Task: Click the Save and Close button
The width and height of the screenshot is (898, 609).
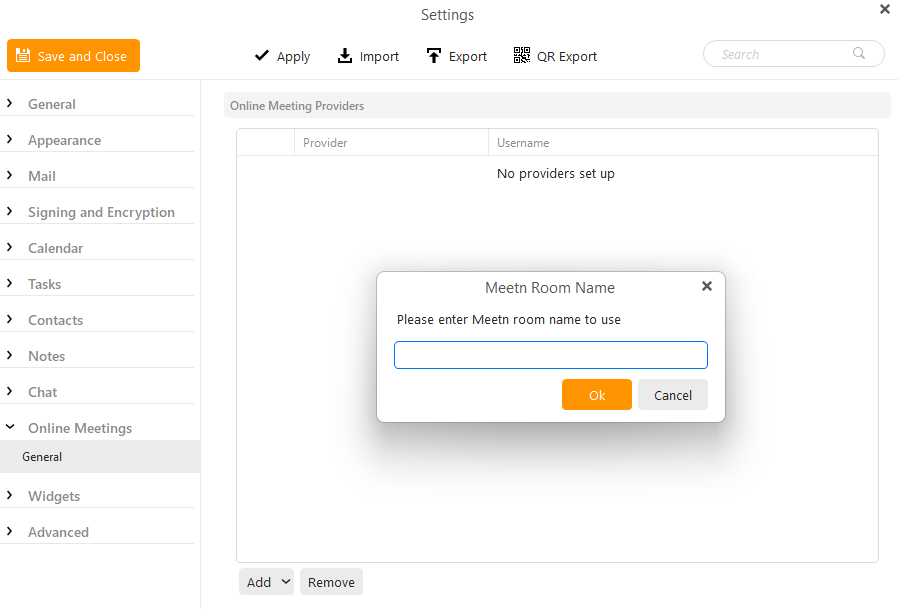Action: 73,56
